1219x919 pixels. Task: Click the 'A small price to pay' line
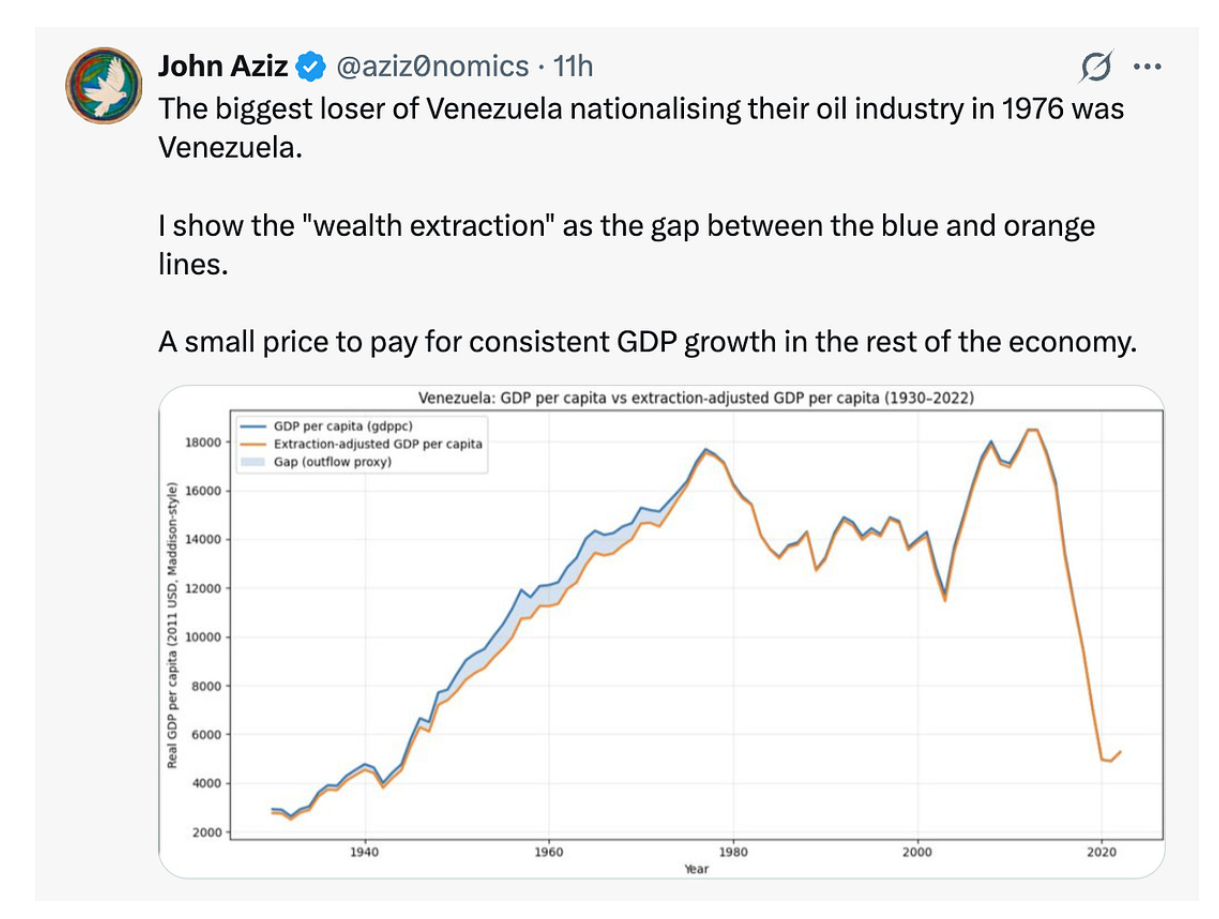[647, 342]
